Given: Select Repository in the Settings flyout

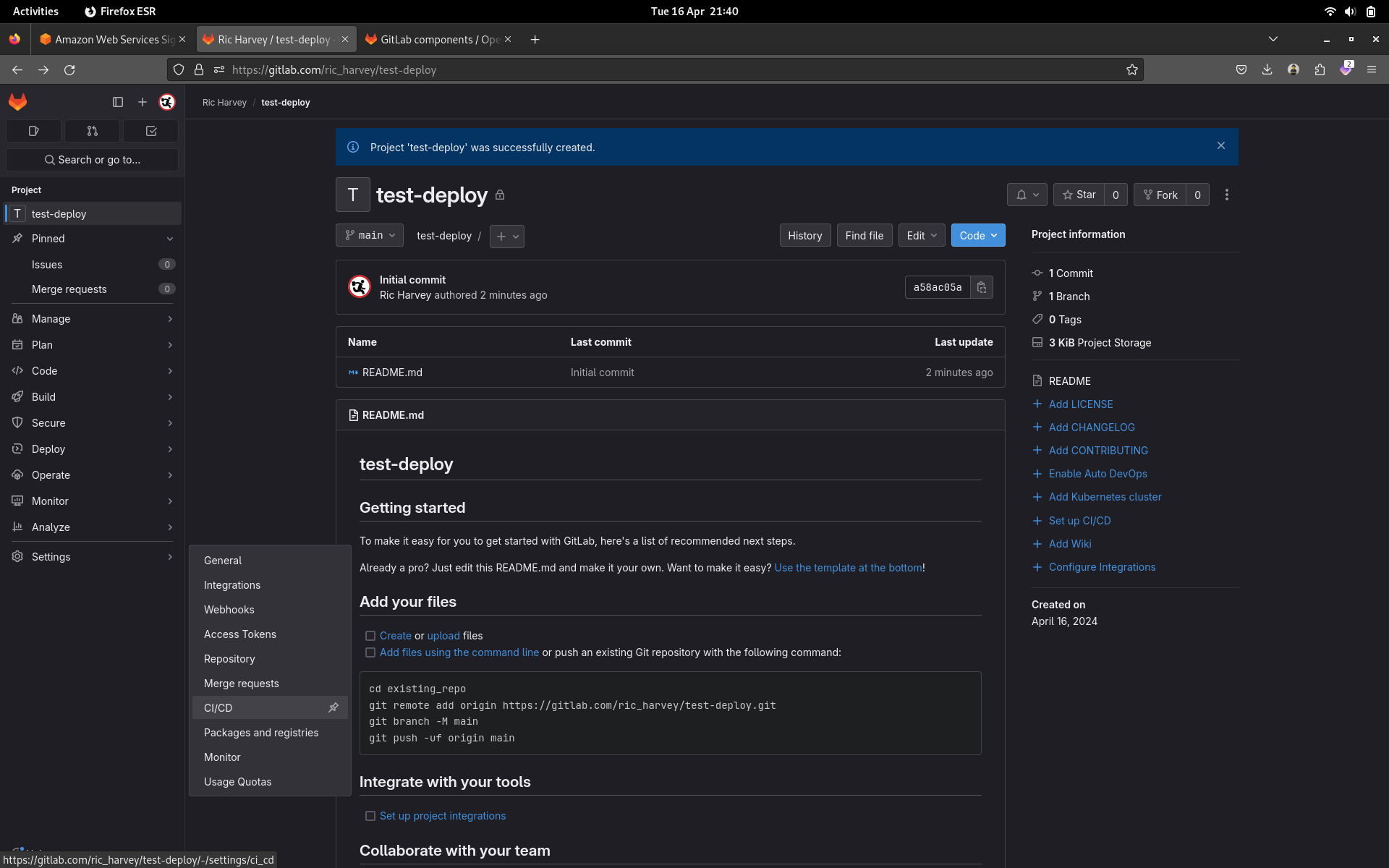Looking at the screenshot, I should point(270,658).
